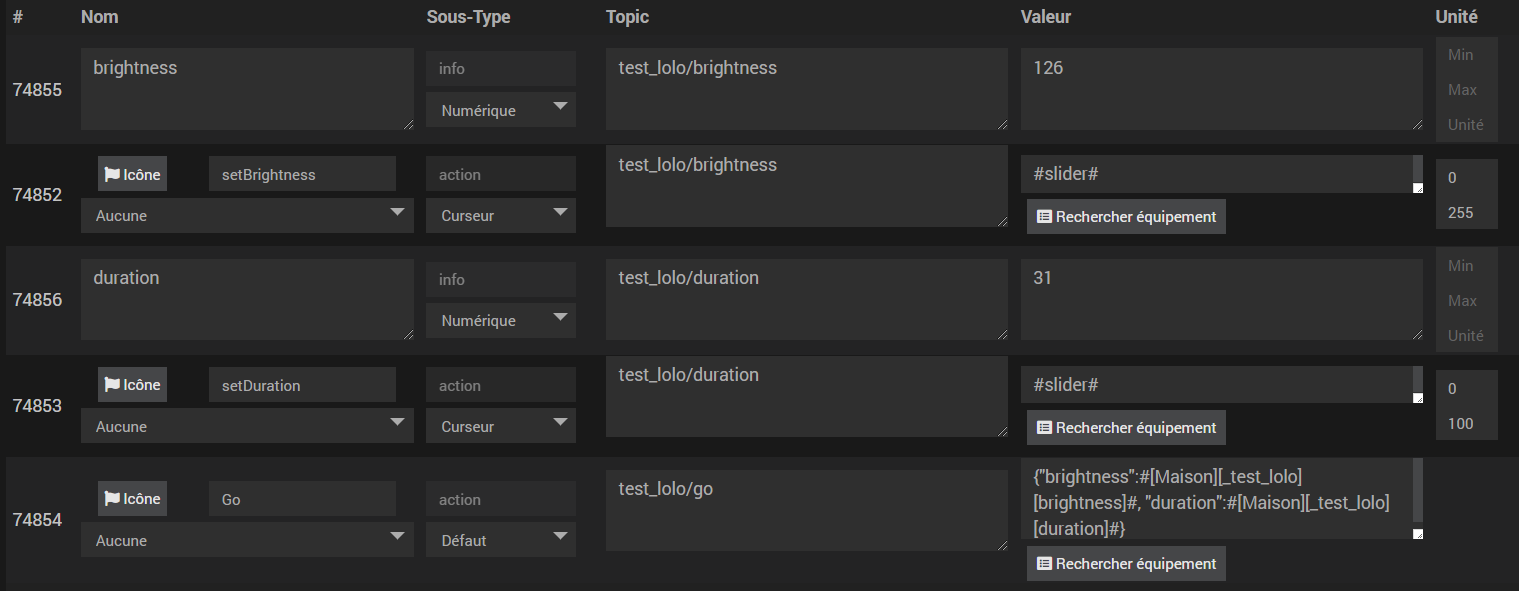Screen dimensions: 1519x591
Task: Open the Numérique sub-type dropdown for duration
Action: click(x=501, y=320)
